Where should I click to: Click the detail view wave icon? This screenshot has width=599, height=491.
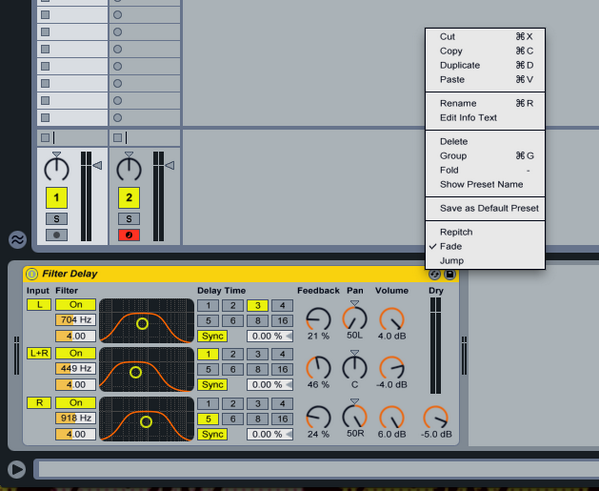click(17, 240)
